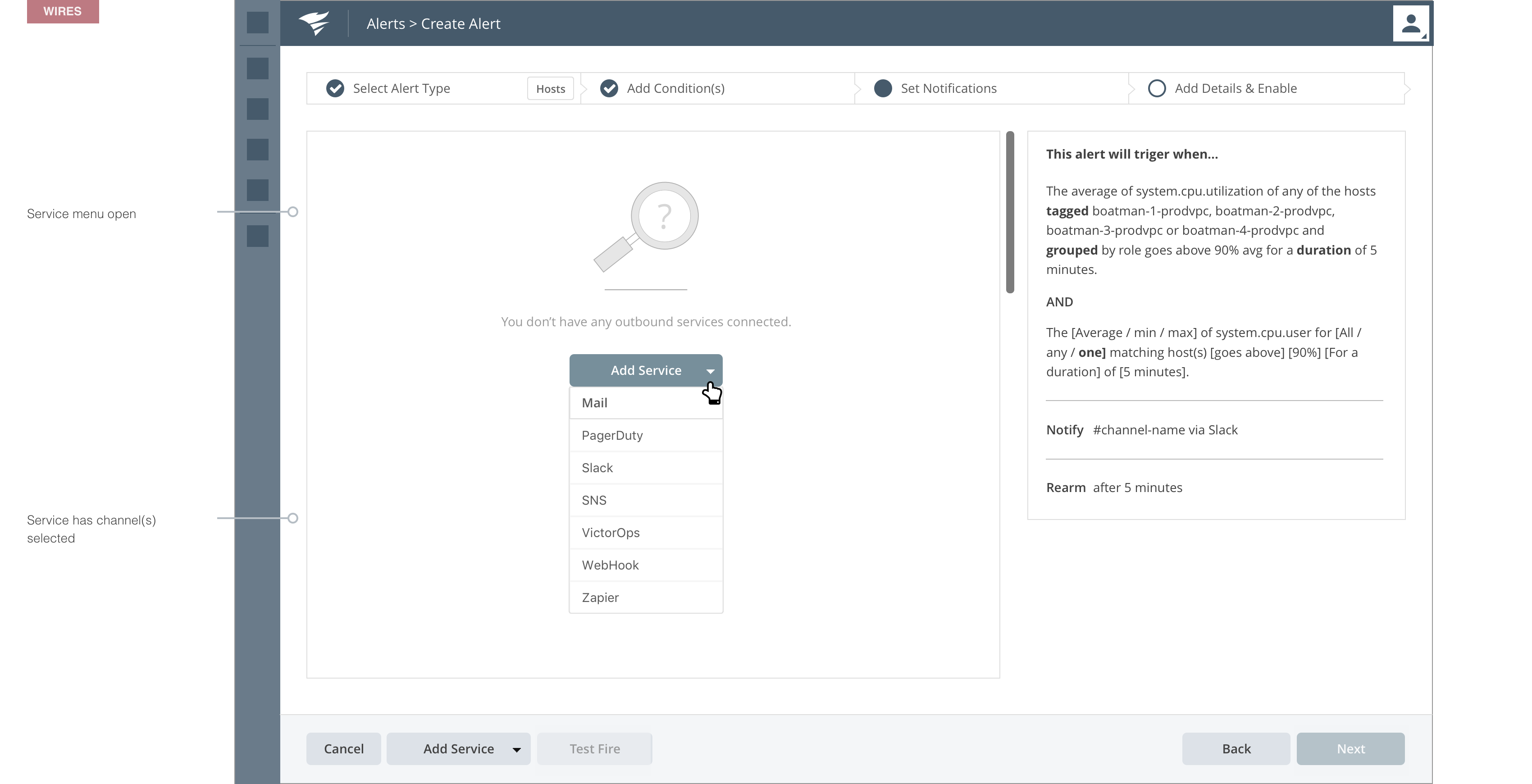Click the vertical scrollbar thumb
Image resolution: width=1532 pixels, height=784 pixels.
pos(1009,212)
